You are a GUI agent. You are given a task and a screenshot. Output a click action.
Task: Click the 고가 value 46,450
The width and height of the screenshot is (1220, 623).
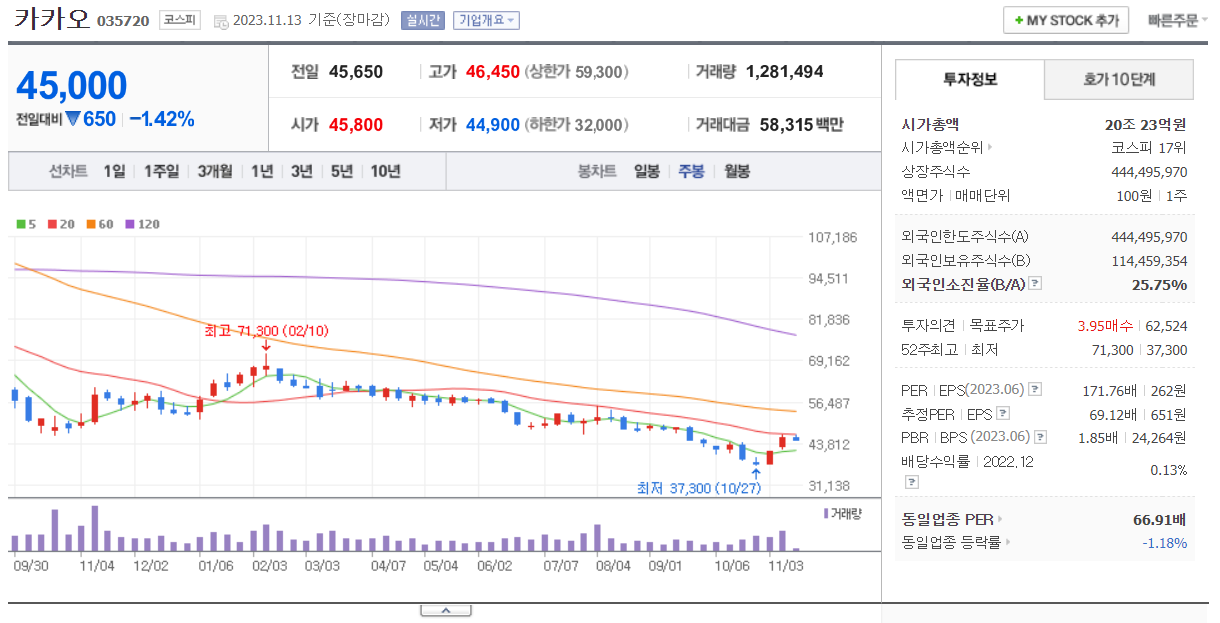point(493,72)
